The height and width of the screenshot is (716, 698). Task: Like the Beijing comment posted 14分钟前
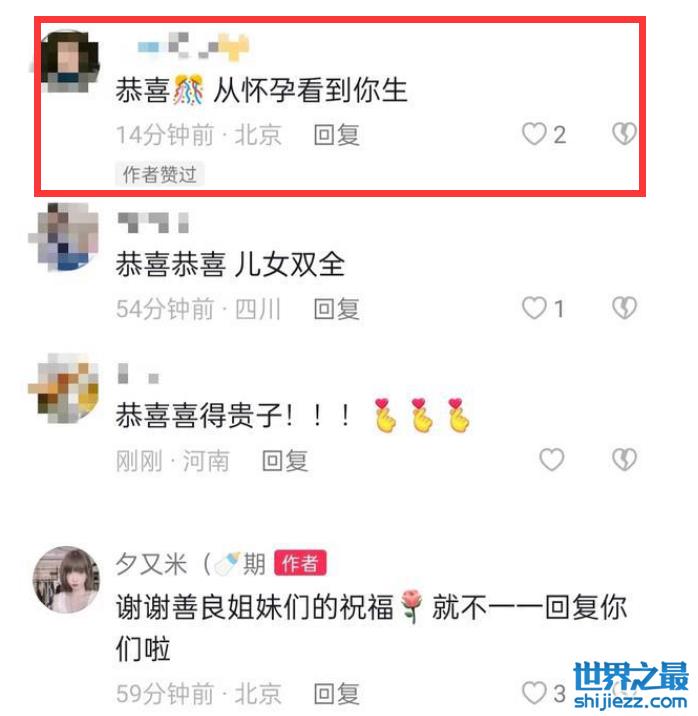coord(534,134)
